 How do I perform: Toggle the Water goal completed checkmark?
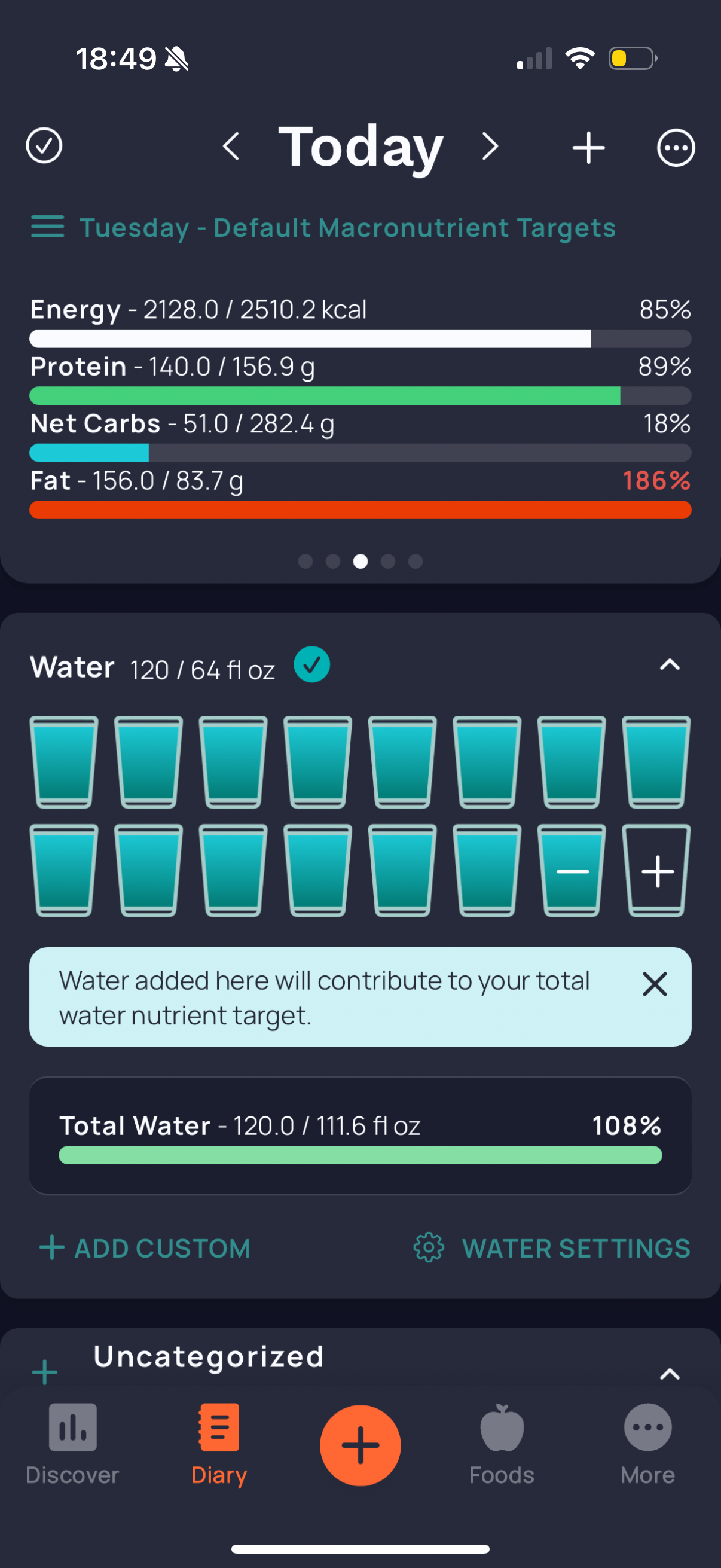click(x=312, y=665)
